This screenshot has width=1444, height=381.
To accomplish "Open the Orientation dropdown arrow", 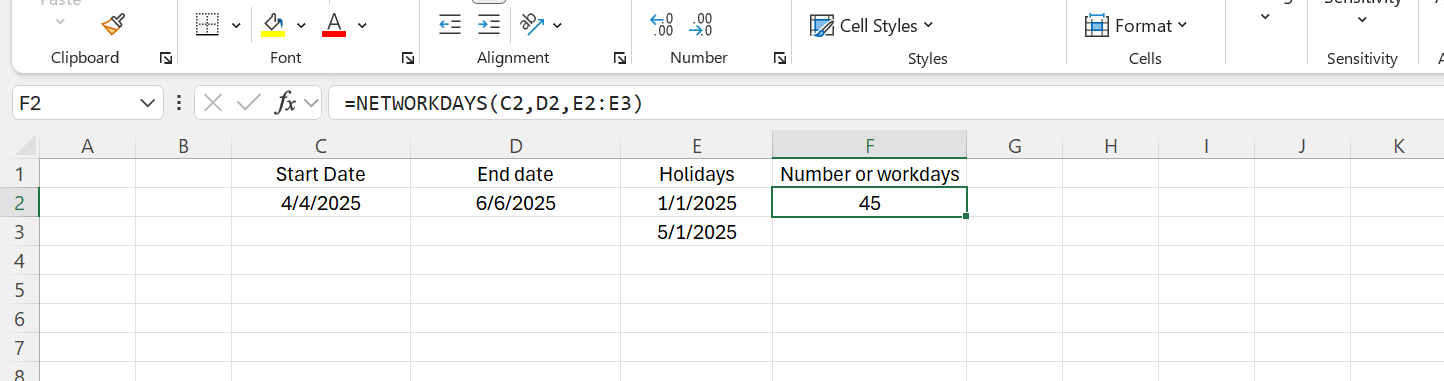I will point(557,25).
